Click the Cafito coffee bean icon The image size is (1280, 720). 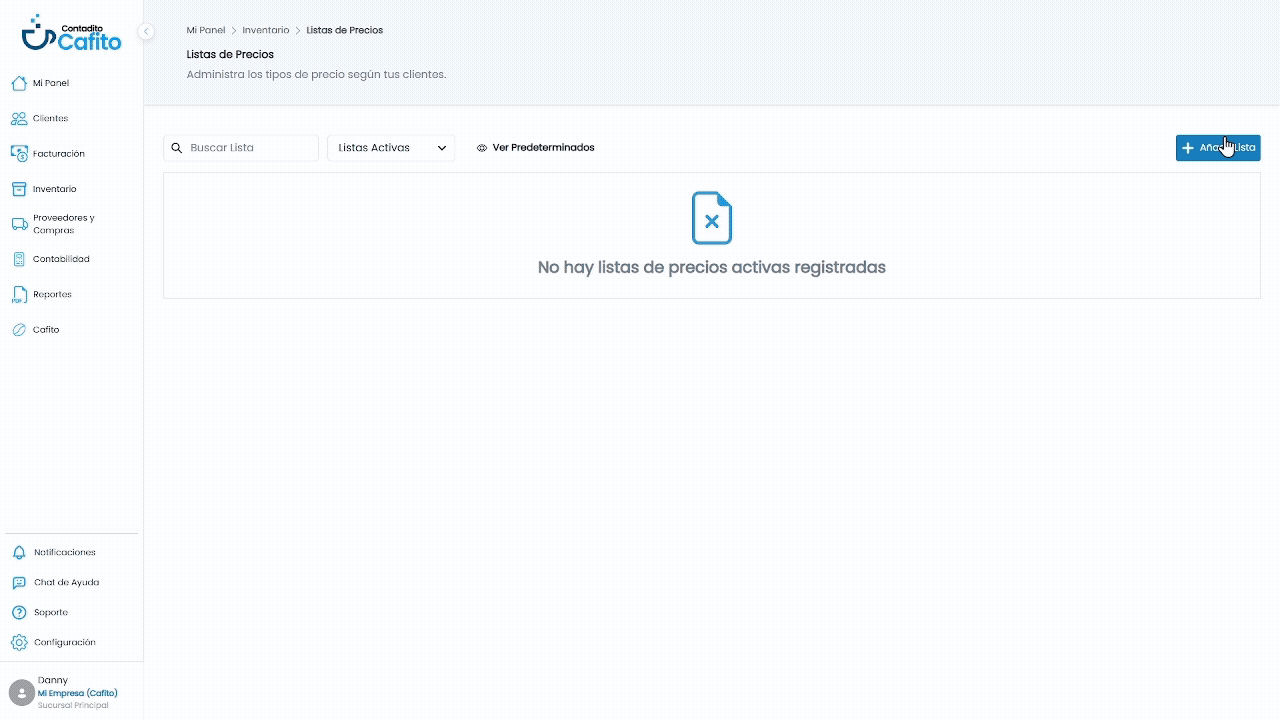click(x=19, y=330)
